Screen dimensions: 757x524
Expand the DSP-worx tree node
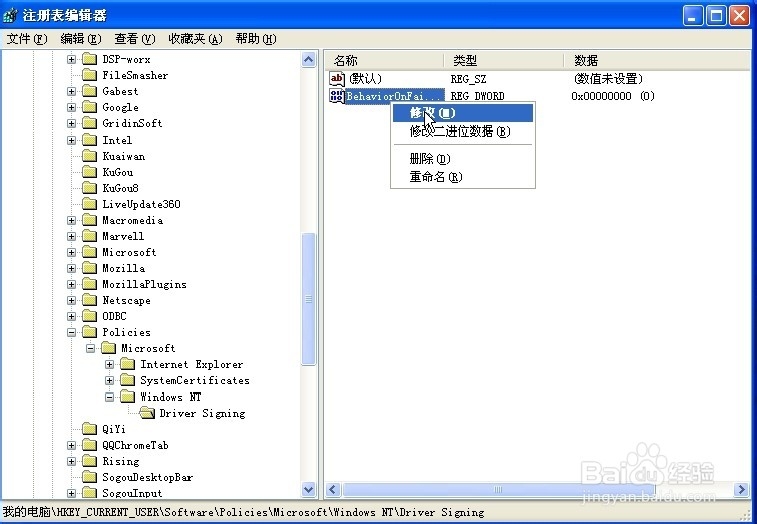pyautogui.click(x=71, y=59)
